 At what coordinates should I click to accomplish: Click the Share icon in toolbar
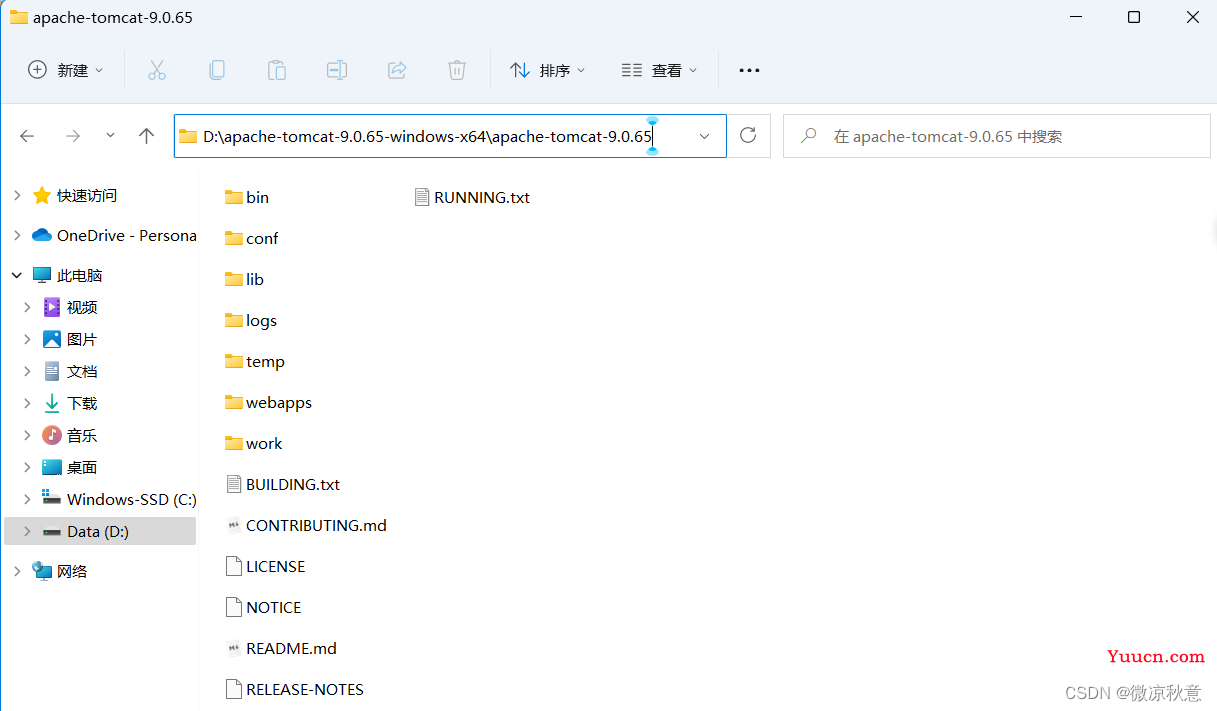(397, 70)
